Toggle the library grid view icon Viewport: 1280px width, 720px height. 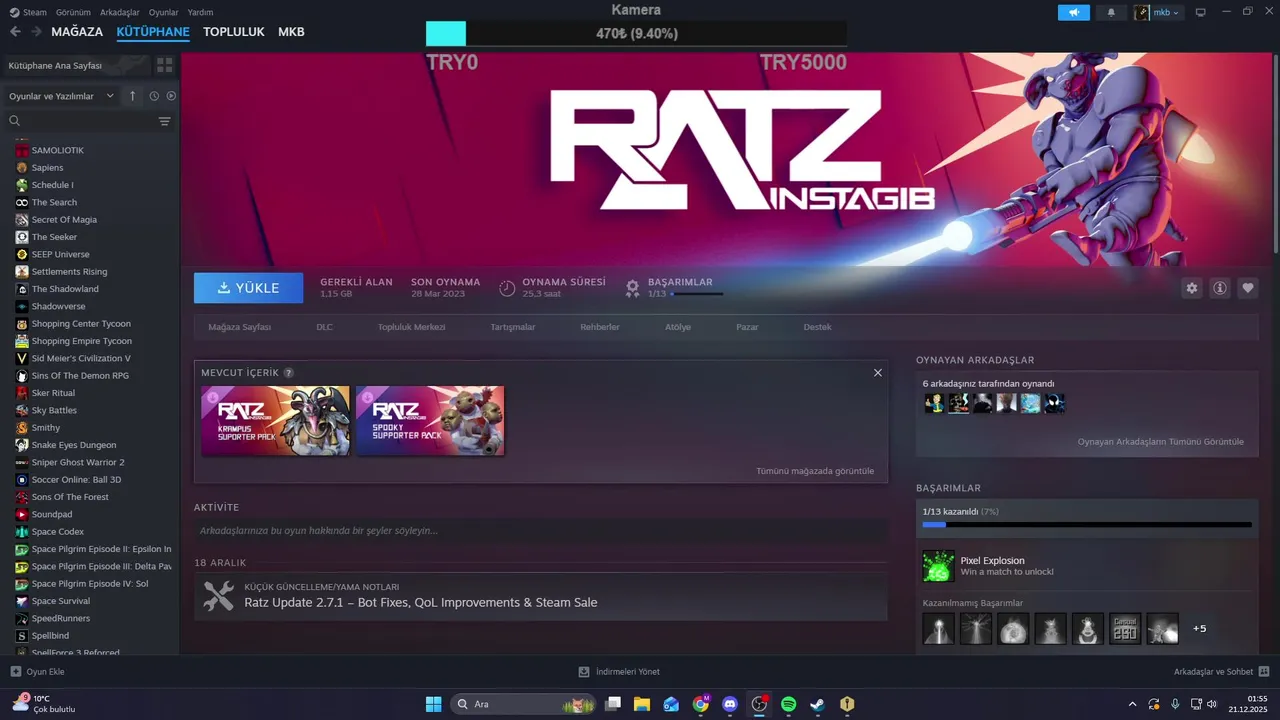[x=165, y=65]
